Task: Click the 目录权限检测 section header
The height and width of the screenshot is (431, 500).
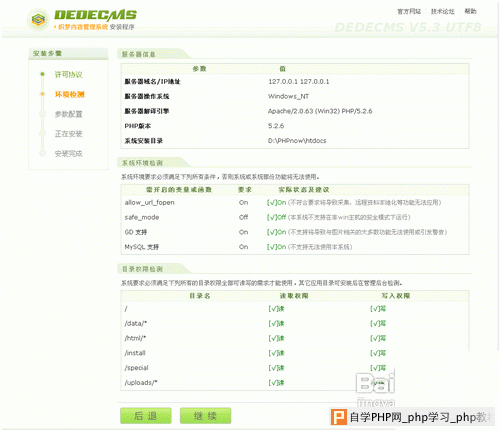Action: tap(142, 269)
